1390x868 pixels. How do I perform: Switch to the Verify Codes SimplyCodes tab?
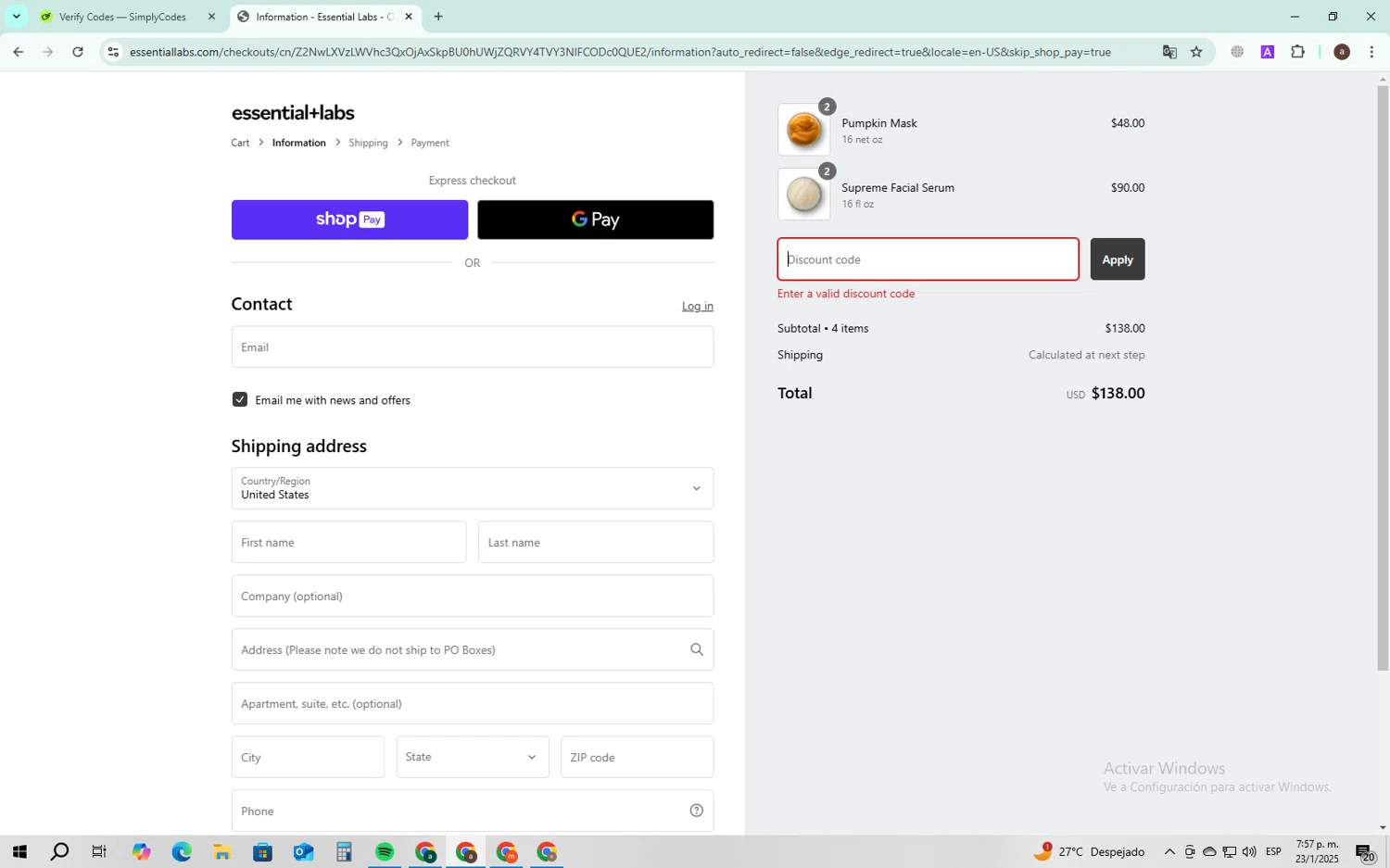122,17
